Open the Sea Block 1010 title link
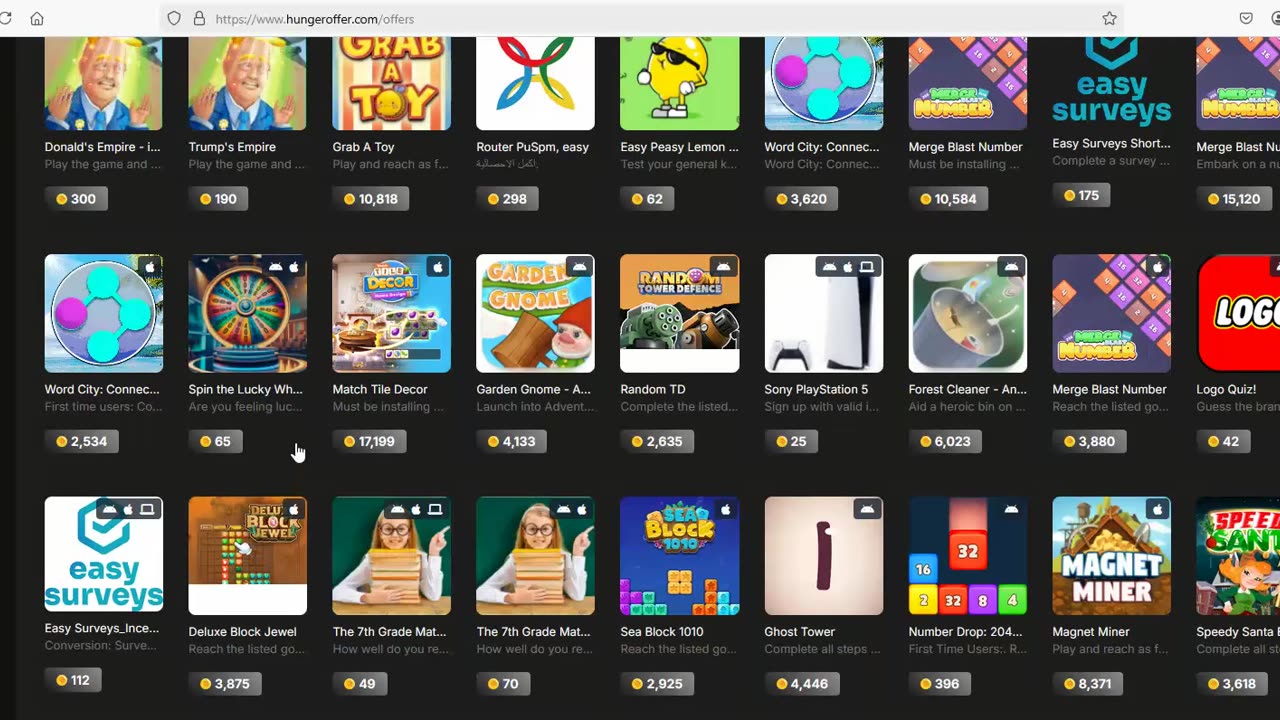The height and width of the screenshot is (720, 1280). [662, 631]
